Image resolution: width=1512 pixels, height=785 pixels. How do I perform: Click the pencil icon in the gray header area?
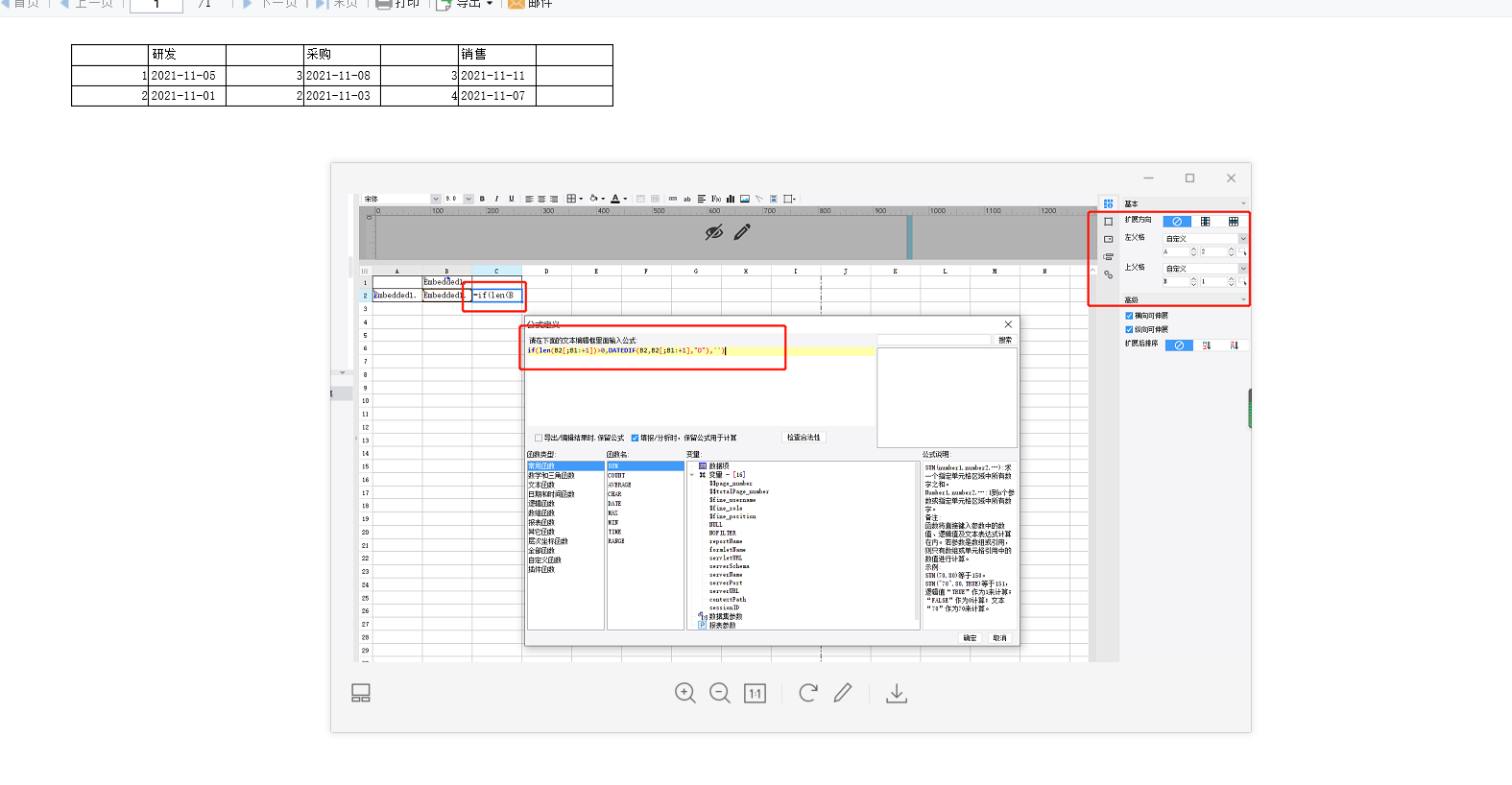click(742, 232)
